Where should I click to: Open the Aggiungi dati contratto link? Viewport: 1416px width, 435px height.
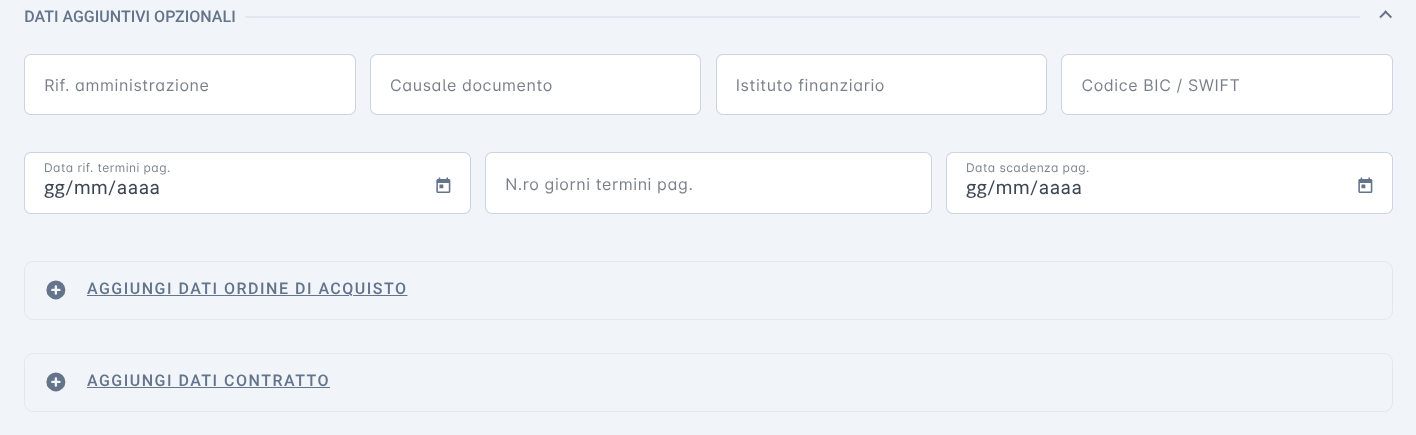[208, 381]
